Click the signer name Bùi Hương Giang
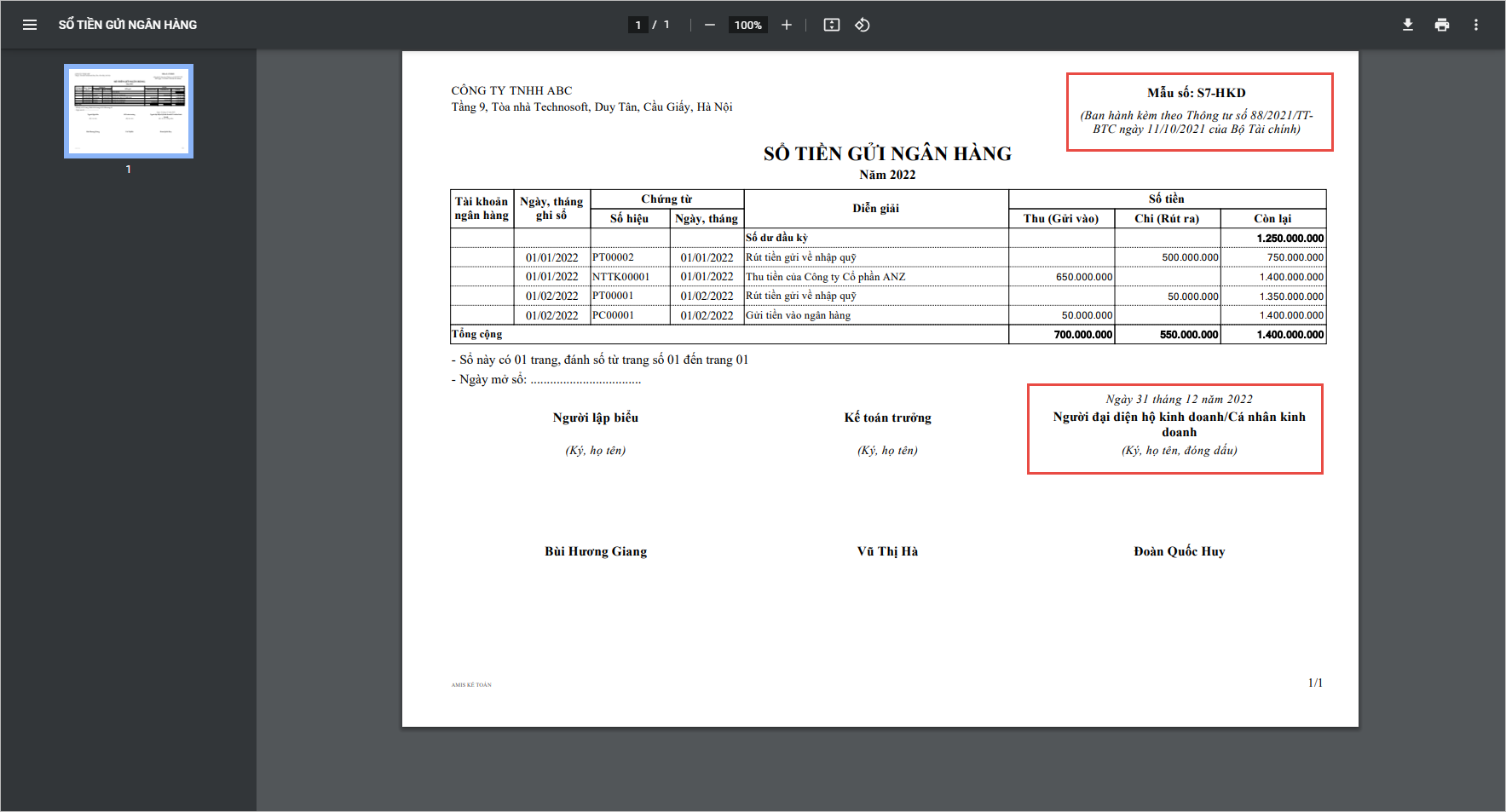1506x812 pixels. coord(596,551)
